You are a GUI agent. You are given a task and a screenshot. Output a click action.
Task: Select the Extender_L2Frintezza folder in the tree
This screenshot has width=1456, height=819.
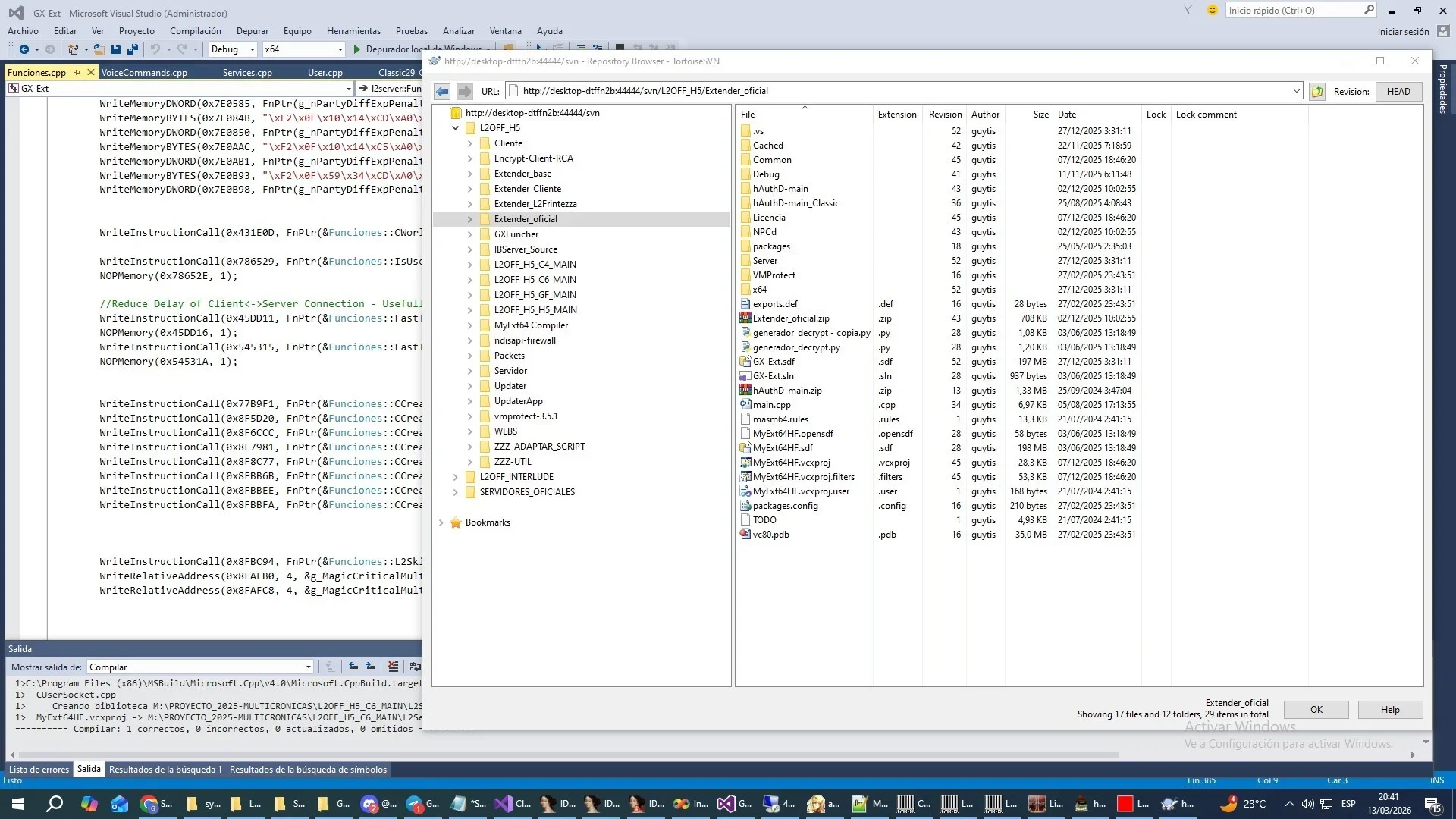(535, 204)
